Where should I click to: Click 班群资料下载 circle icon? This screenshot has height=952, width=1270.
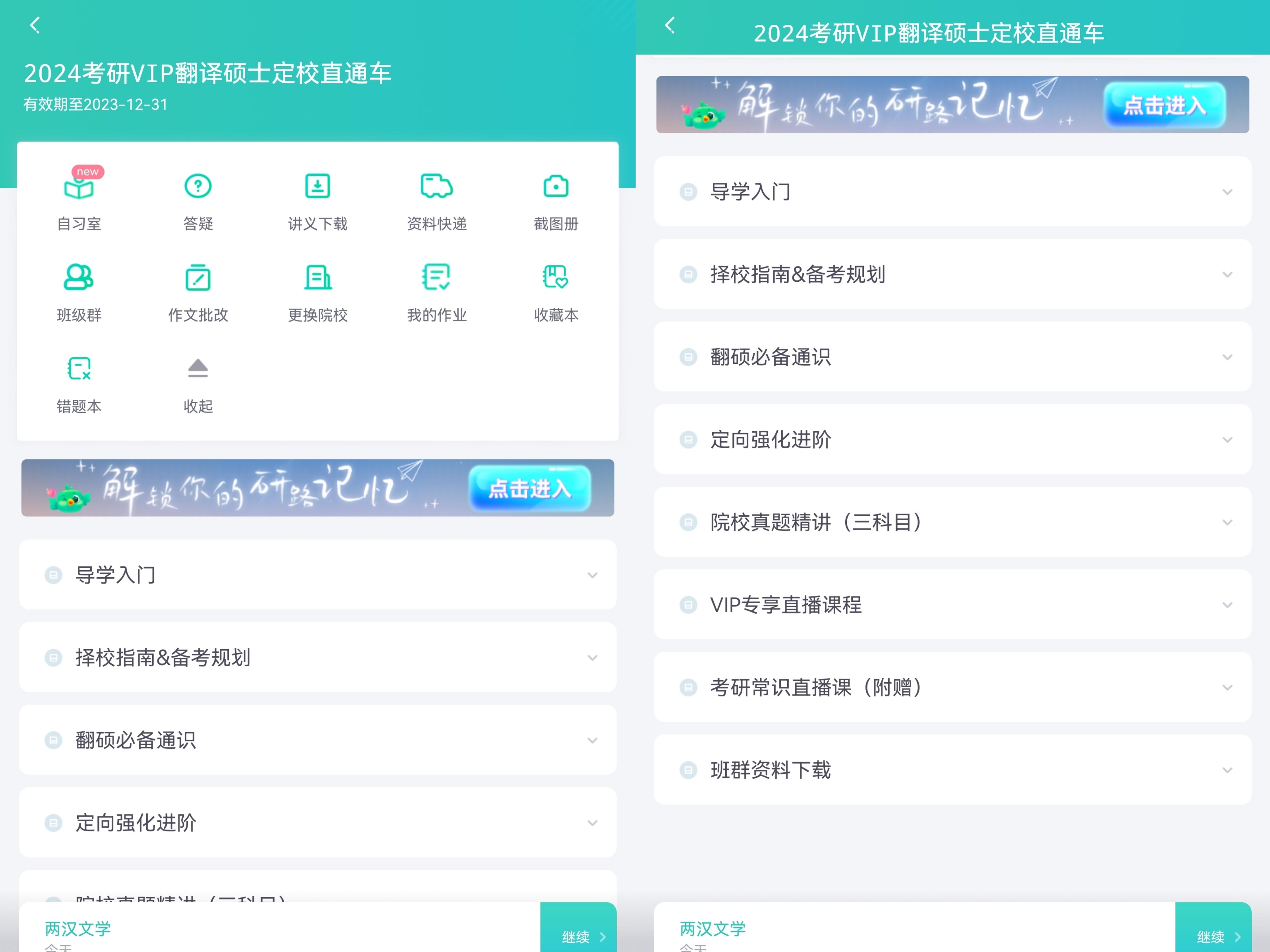[688, 770]
